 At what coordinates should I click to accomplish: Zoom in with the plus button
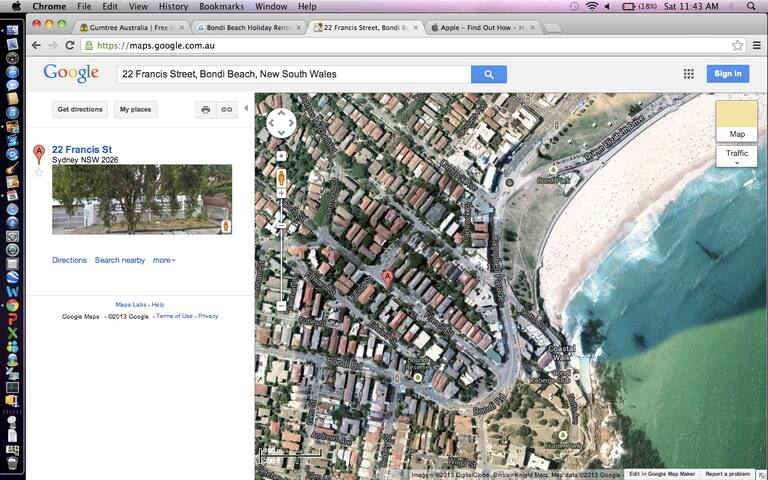281,193
